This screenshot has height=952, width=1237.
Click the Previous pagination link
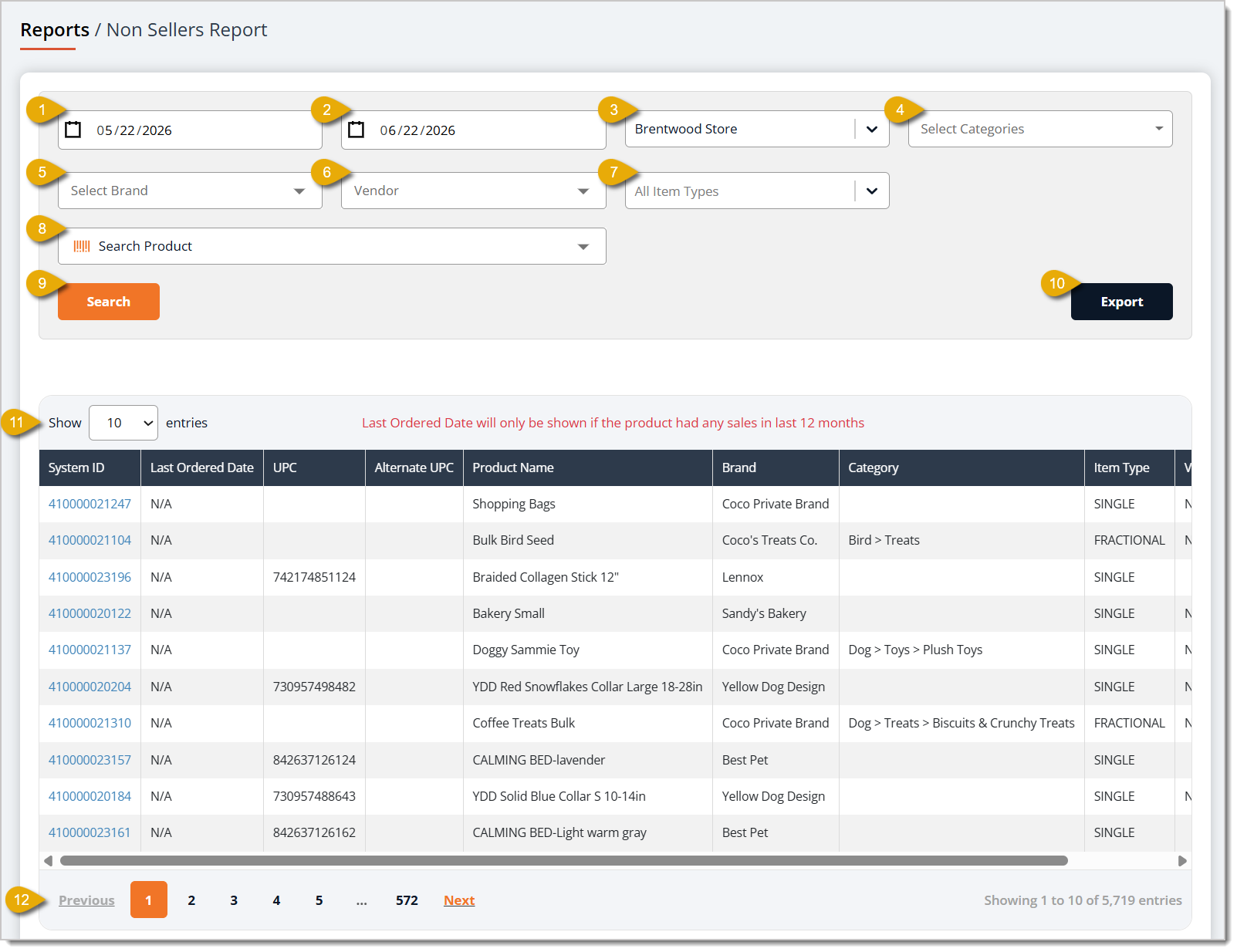click(86, 900)
